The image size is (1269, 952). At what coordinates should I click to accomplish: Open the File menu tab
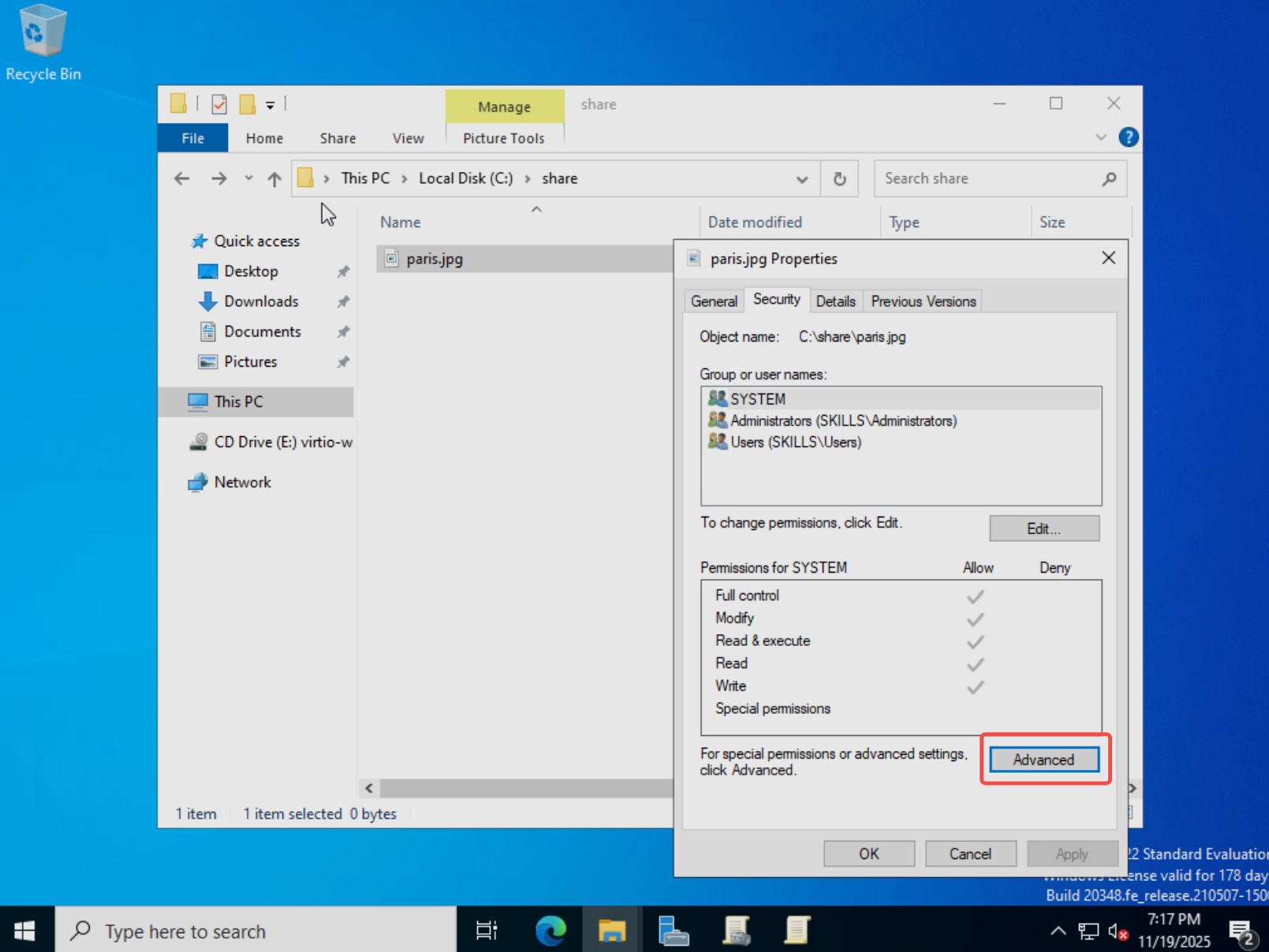pos(193,138)
